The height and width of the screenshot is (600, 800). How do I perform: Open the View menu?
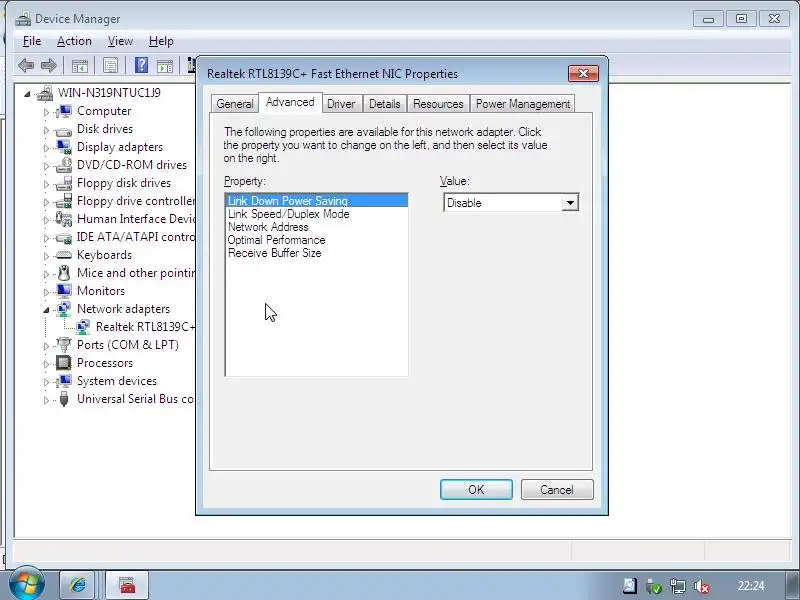(120, 41)
